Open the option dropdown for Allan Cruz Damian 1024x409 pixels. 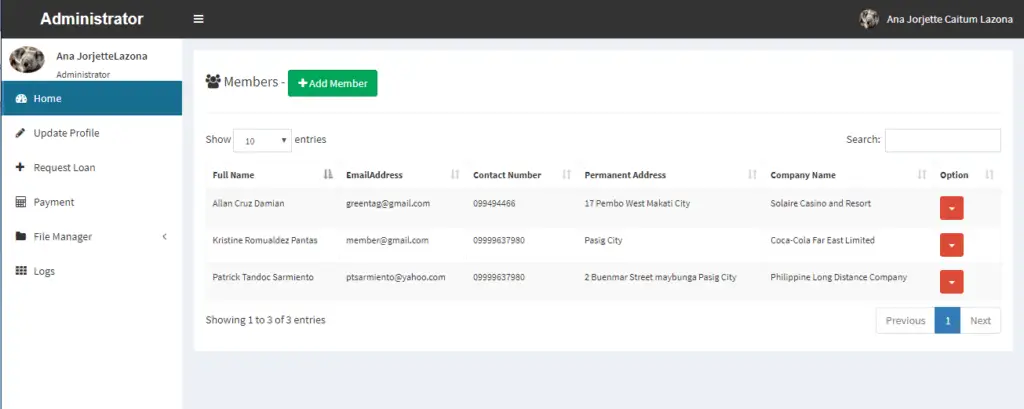(x=952, y=208)
